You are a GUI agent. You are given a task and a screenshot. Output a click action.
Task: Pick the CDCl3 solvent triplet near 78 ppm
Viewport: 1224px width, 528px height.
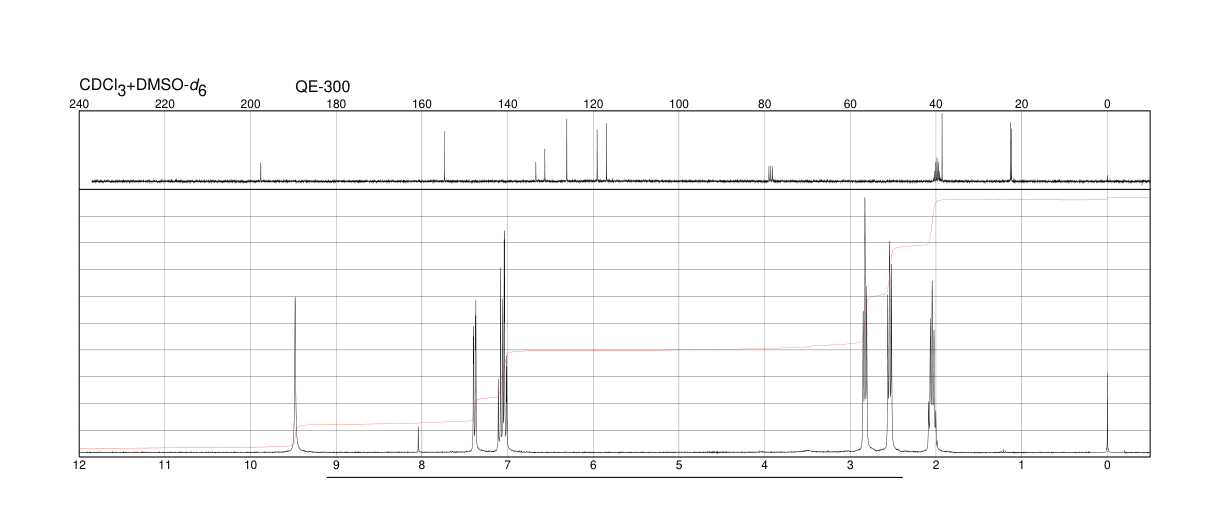(x=770, y=174)
